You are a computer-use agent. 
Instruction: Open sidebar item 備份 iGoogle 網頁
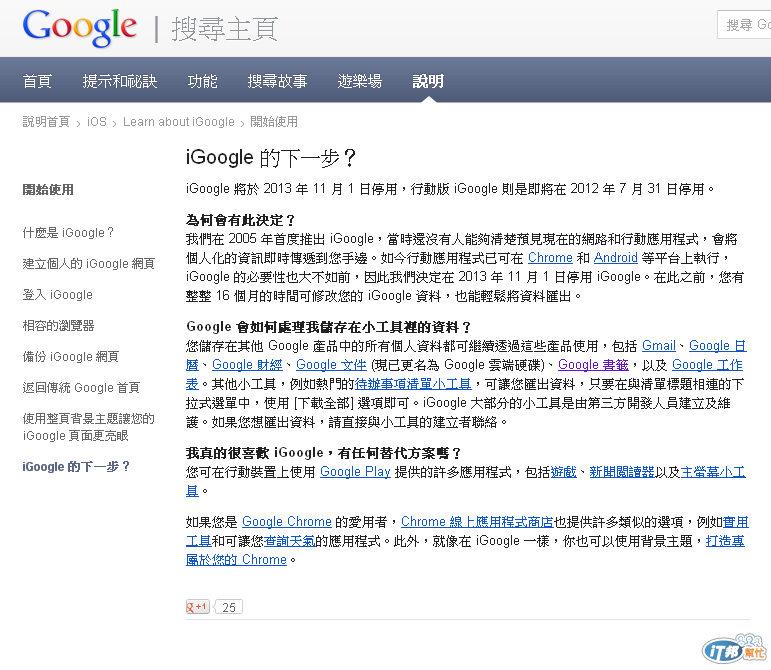pos(71,356)
